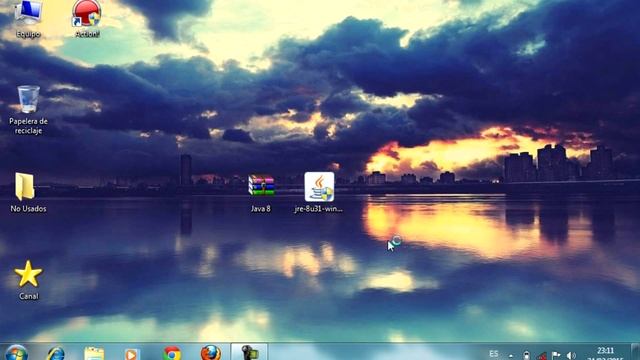Open the Action Center flag icon
Screen dimensions: 640x360
556,356
